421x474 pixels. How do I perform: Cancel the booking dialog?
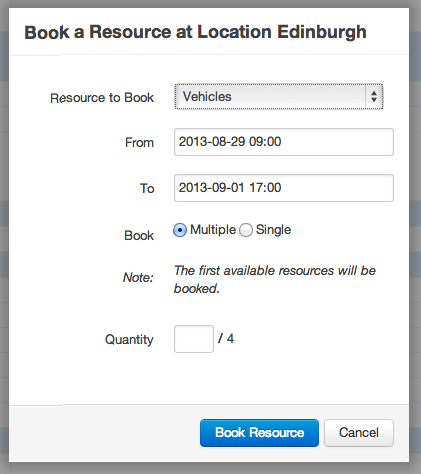pyautogui.click(x=359, y=433)
